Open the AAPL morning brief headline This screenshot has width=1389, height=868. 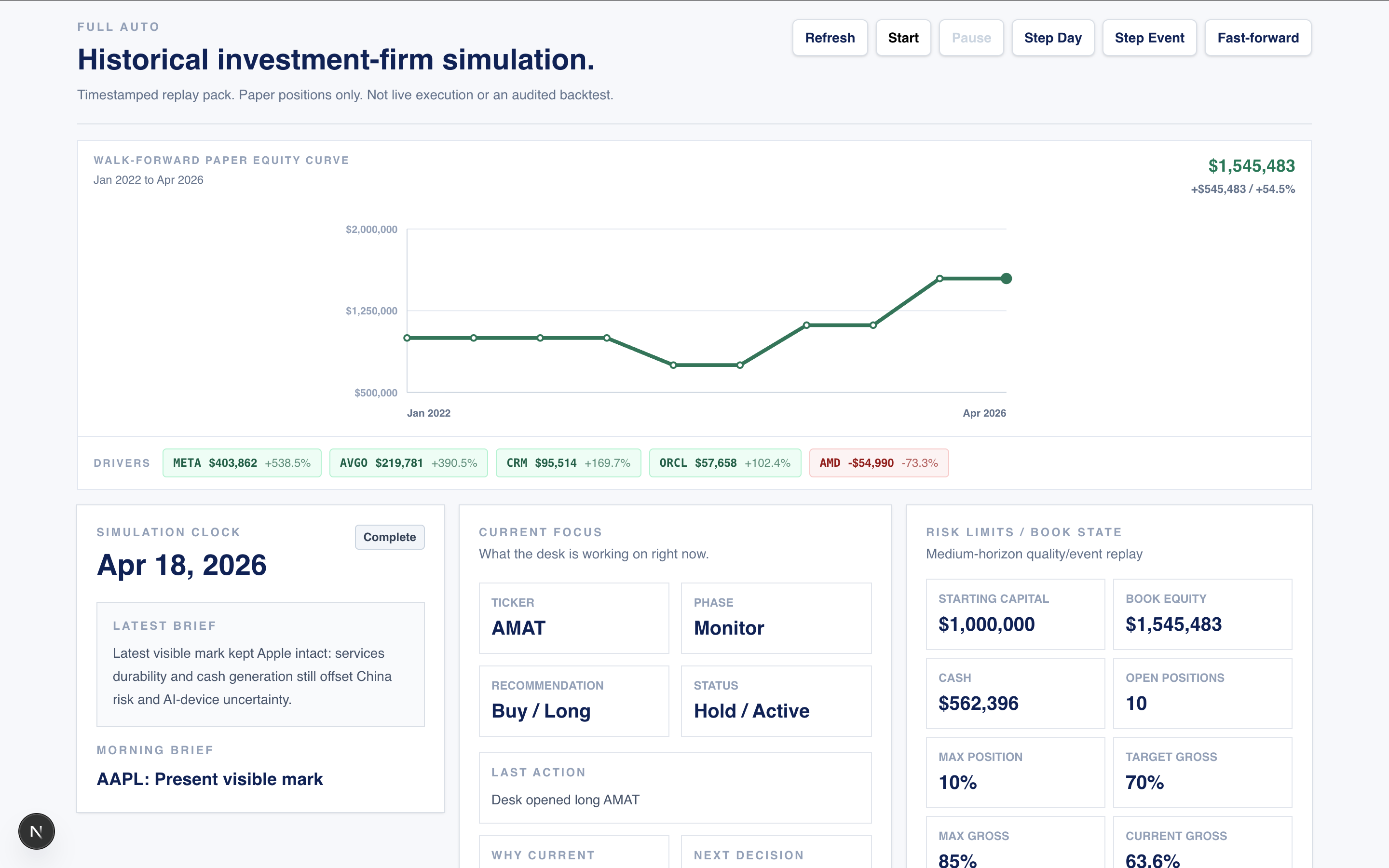pos(209,779)
